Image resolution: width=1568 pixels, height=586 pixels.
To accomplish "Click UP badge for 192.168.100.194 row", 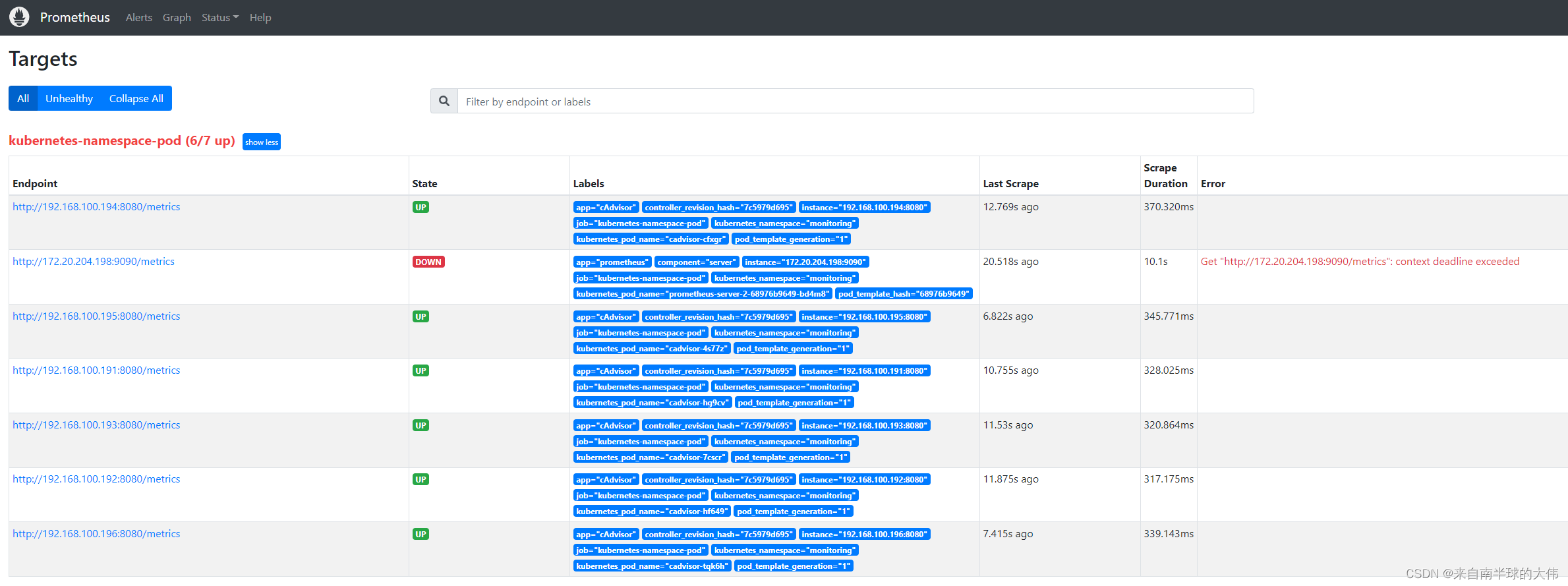I will [421, 207].
